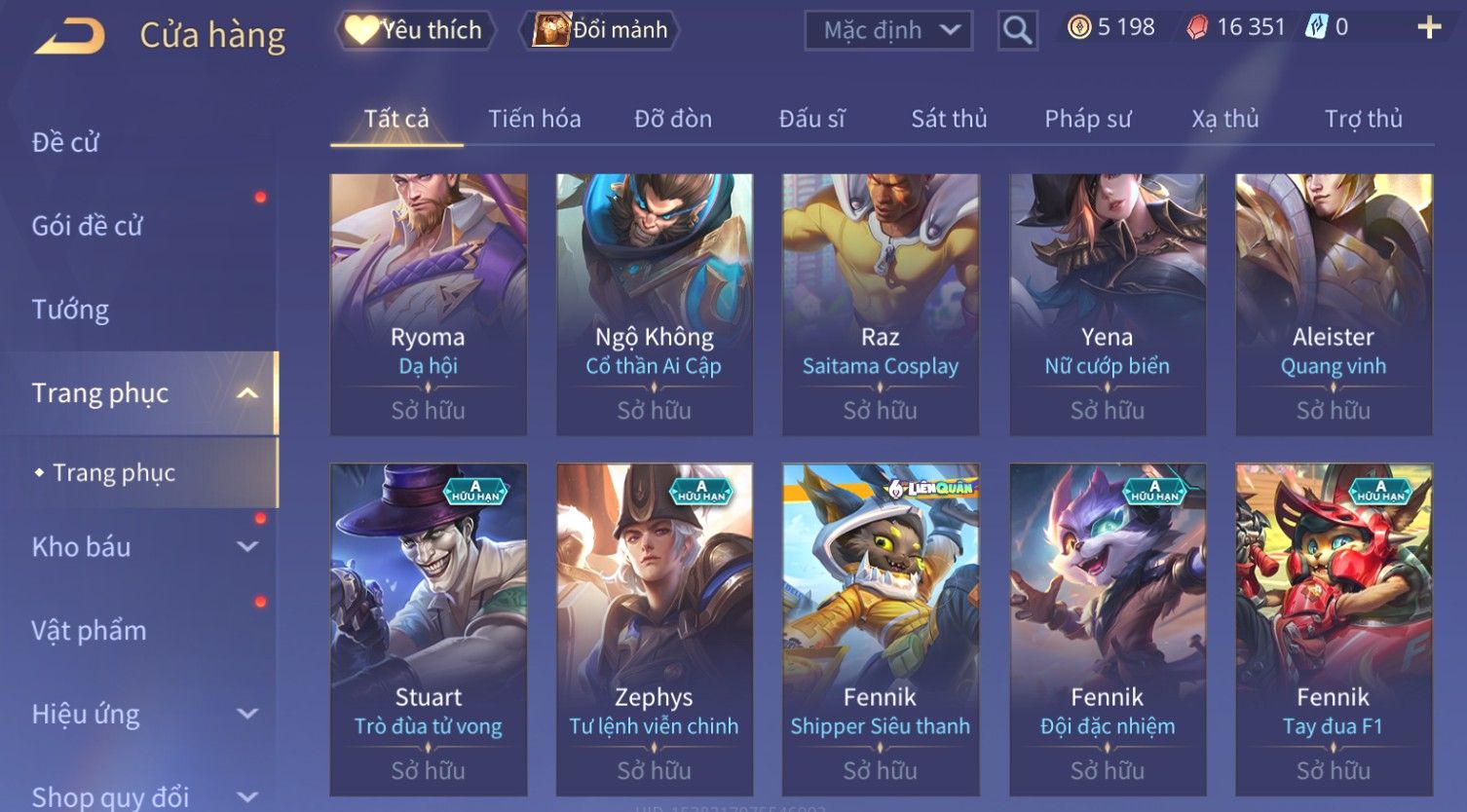Tap the plus icon to add currency
The image size is (1467, 812).
(x=1429, y=27)
